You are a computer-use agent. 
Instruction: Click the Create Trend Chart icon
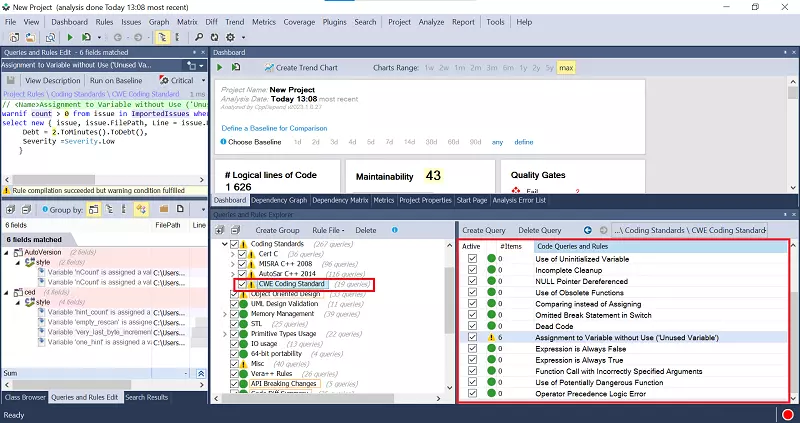coord(269,67)
